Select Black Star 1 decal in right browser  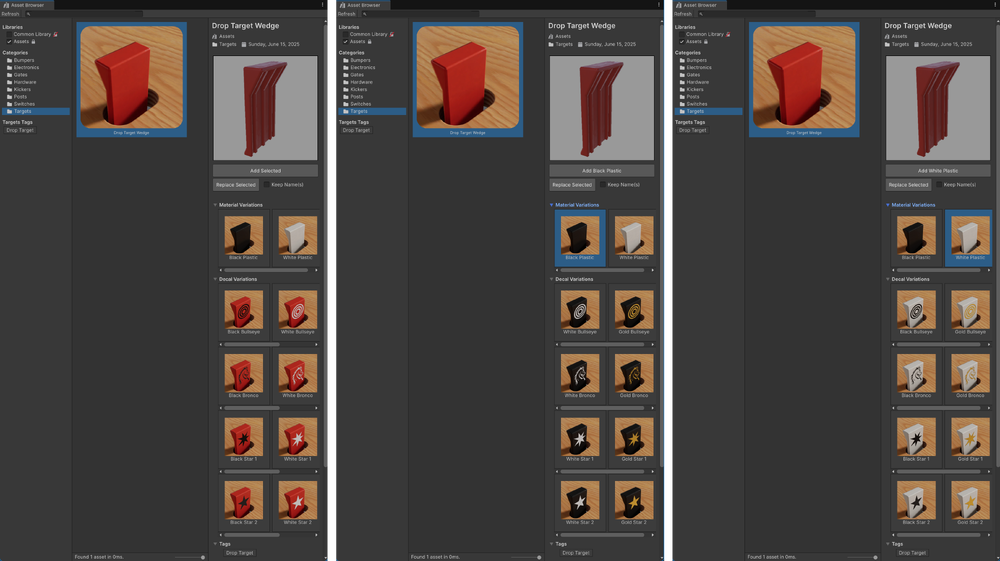coord(916,439)
